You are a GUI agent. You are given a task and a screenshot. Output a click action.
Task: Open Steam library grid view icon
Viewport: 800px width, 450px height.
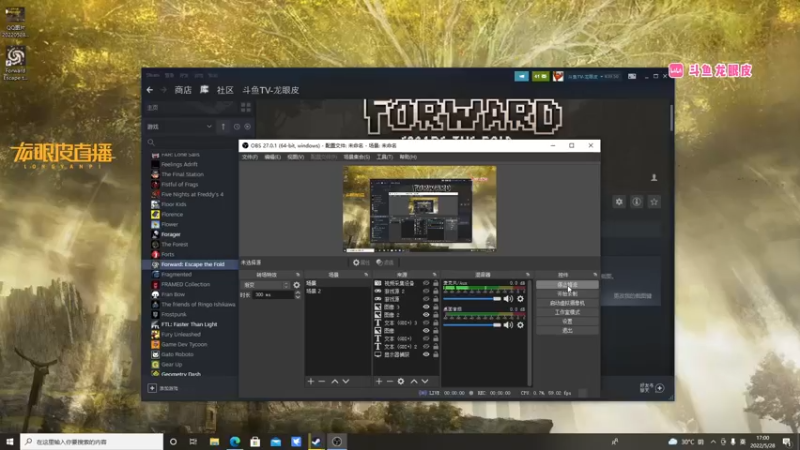click(246, 107)
